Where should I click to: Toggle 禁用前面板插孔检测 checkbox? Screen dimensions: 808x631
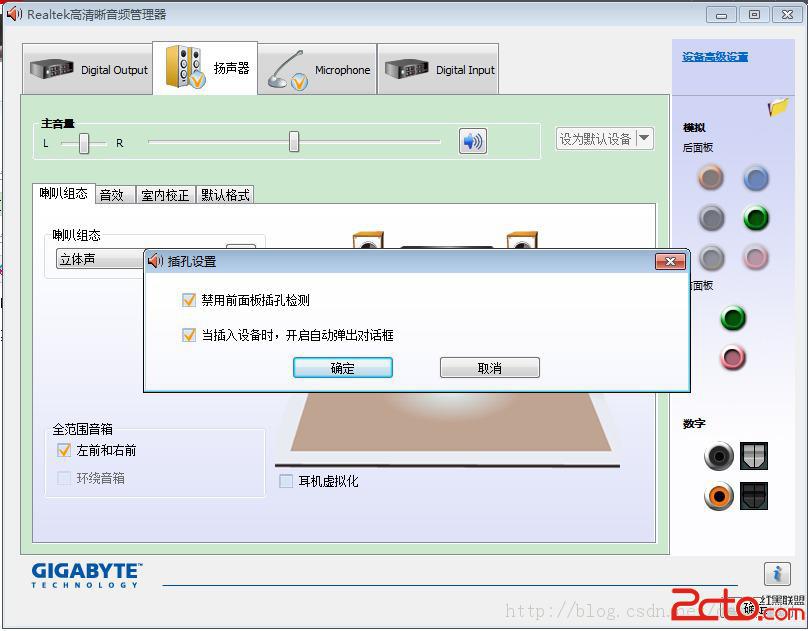pyautogui.click(x=189, y=300)
